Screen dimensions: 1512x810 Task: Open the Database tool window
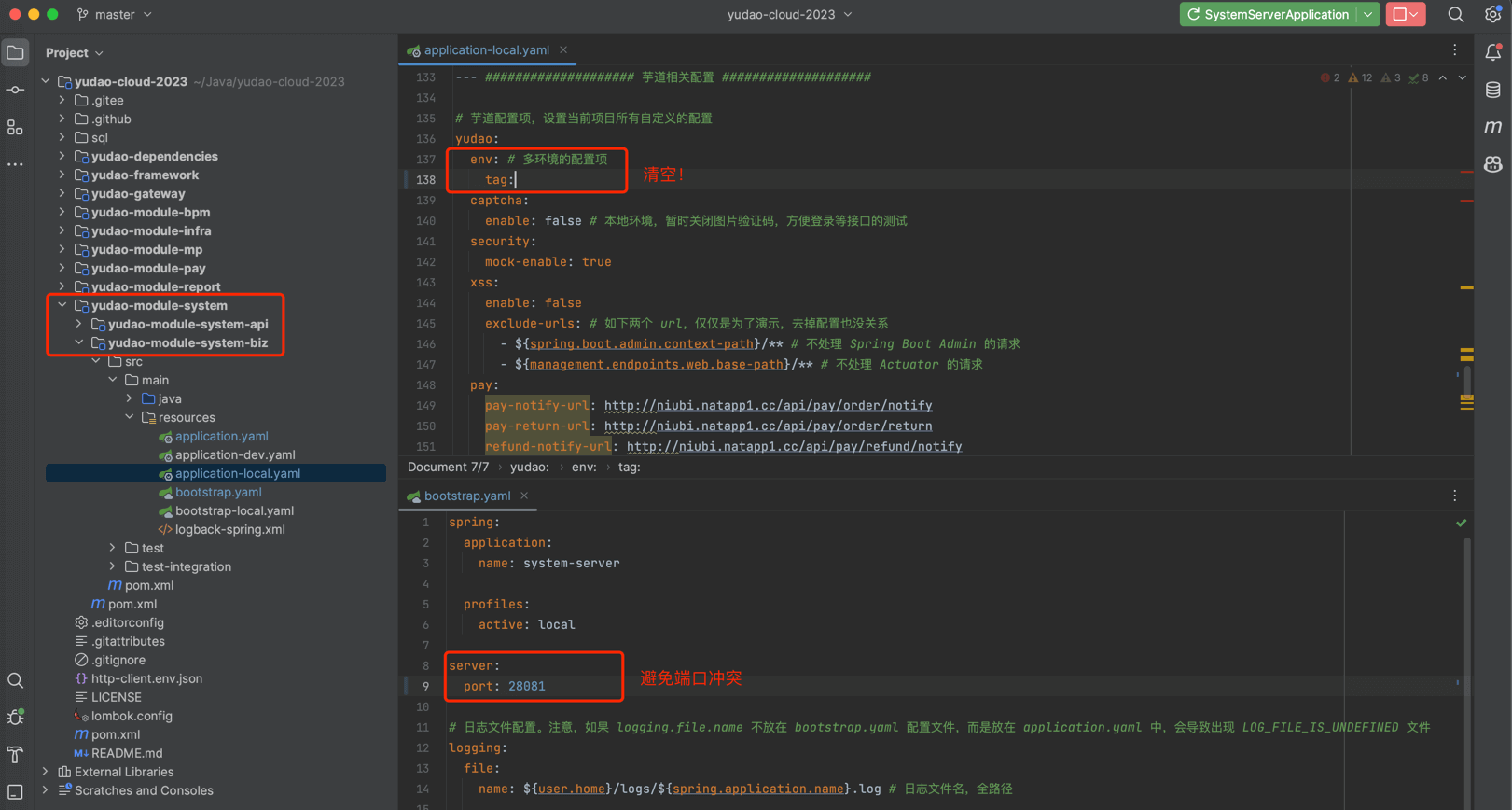(1493, 90)
